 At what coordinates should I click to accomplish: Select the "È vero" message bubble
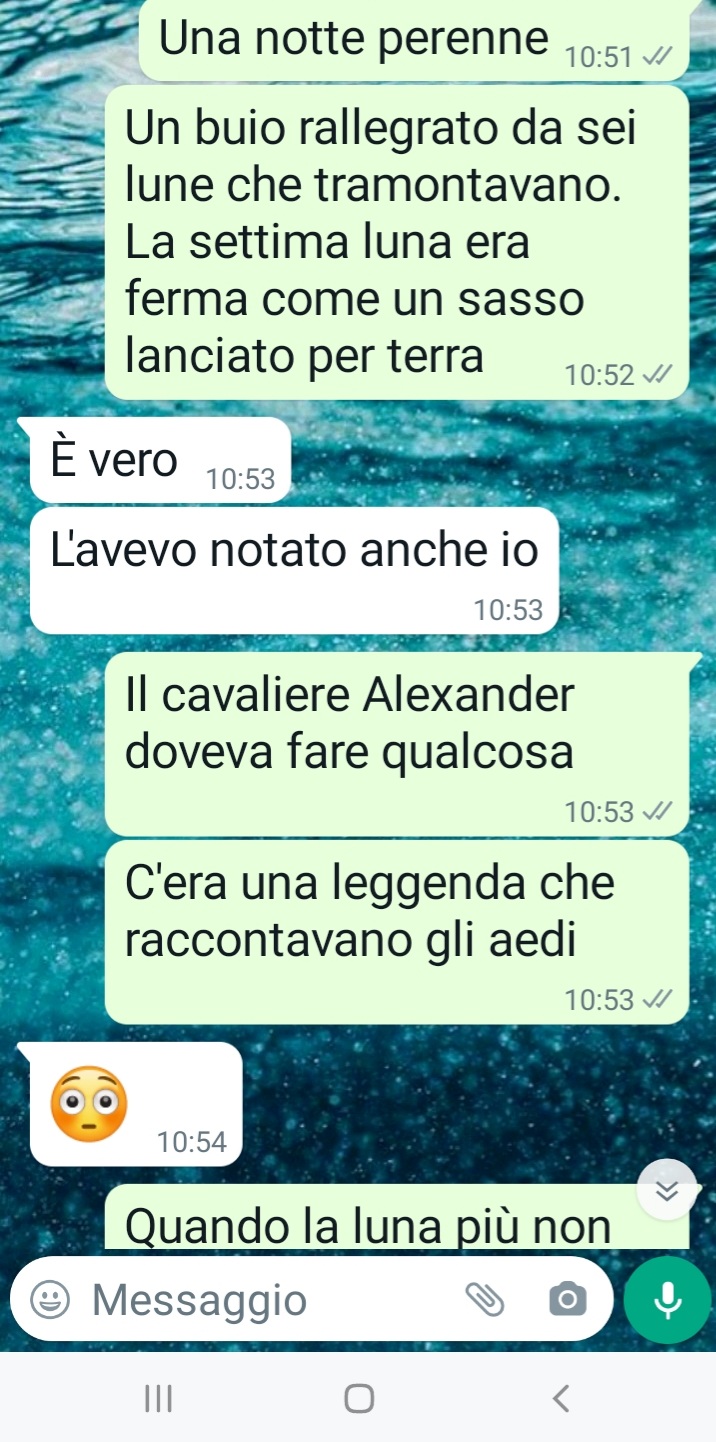click(160, 460)
